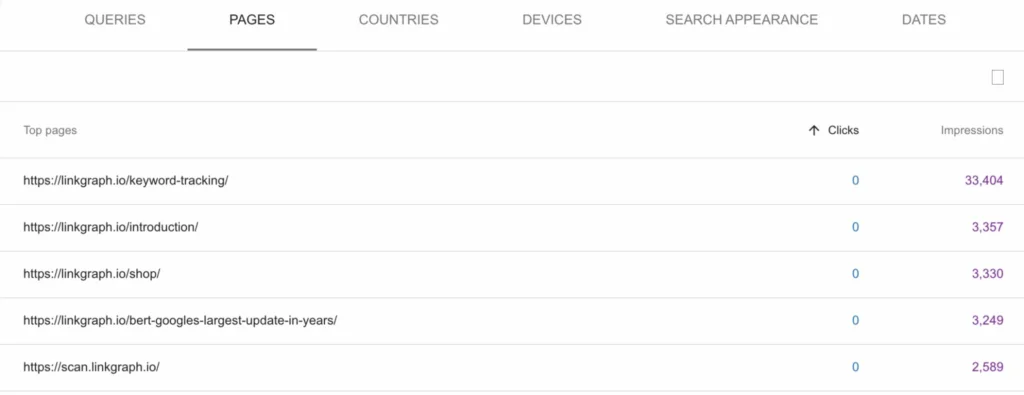Sort by the Impressions column header
This screenshot has width=1024, height=395.
click(972, 130)
